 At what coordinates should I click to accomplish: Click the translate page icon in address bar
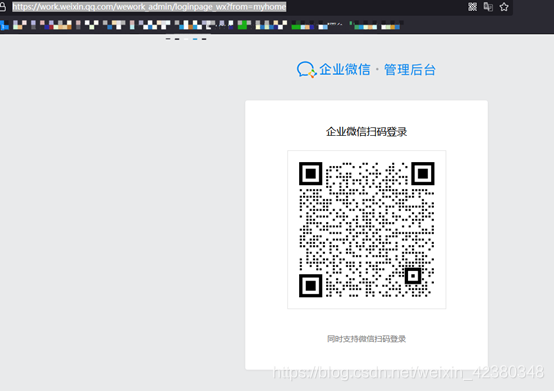[488, 7]
